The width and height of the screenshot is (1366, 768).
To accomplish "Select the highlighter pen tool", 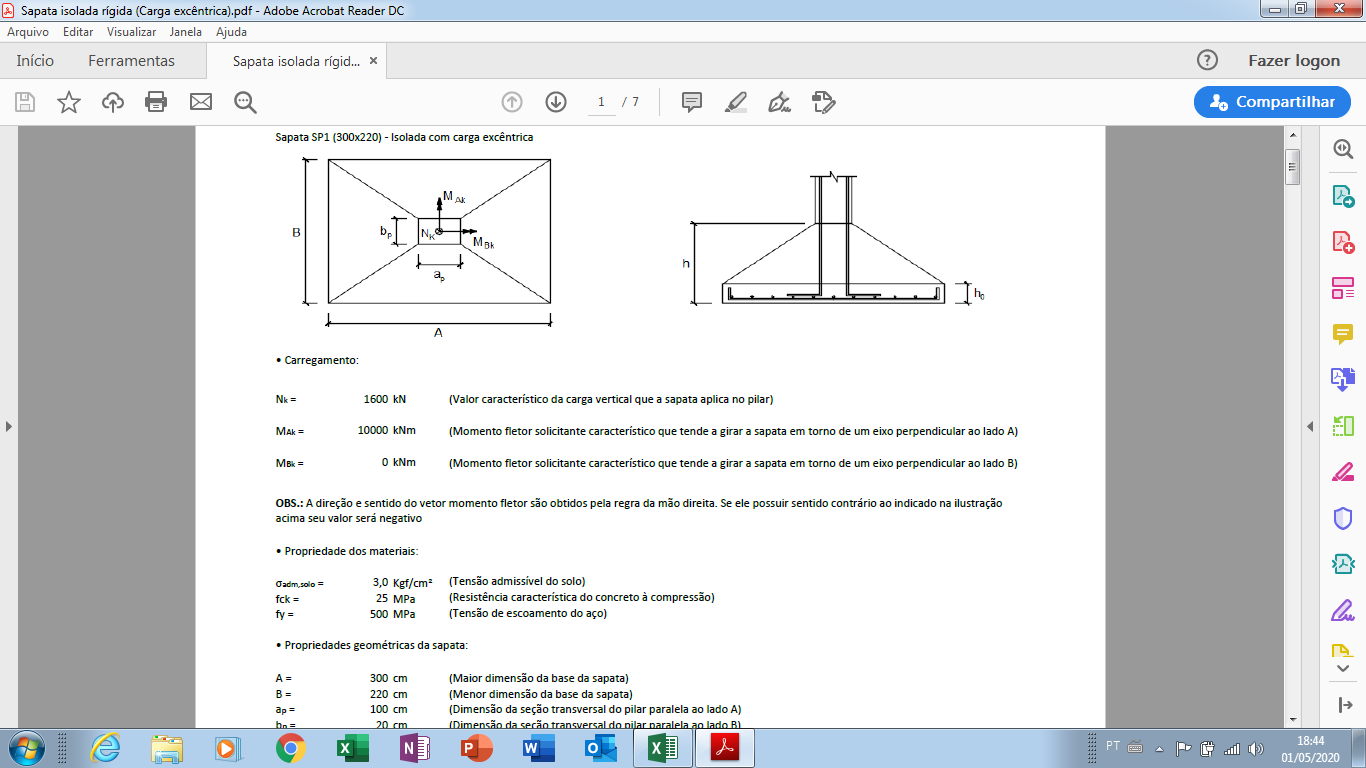I will [x=735, y=102].
